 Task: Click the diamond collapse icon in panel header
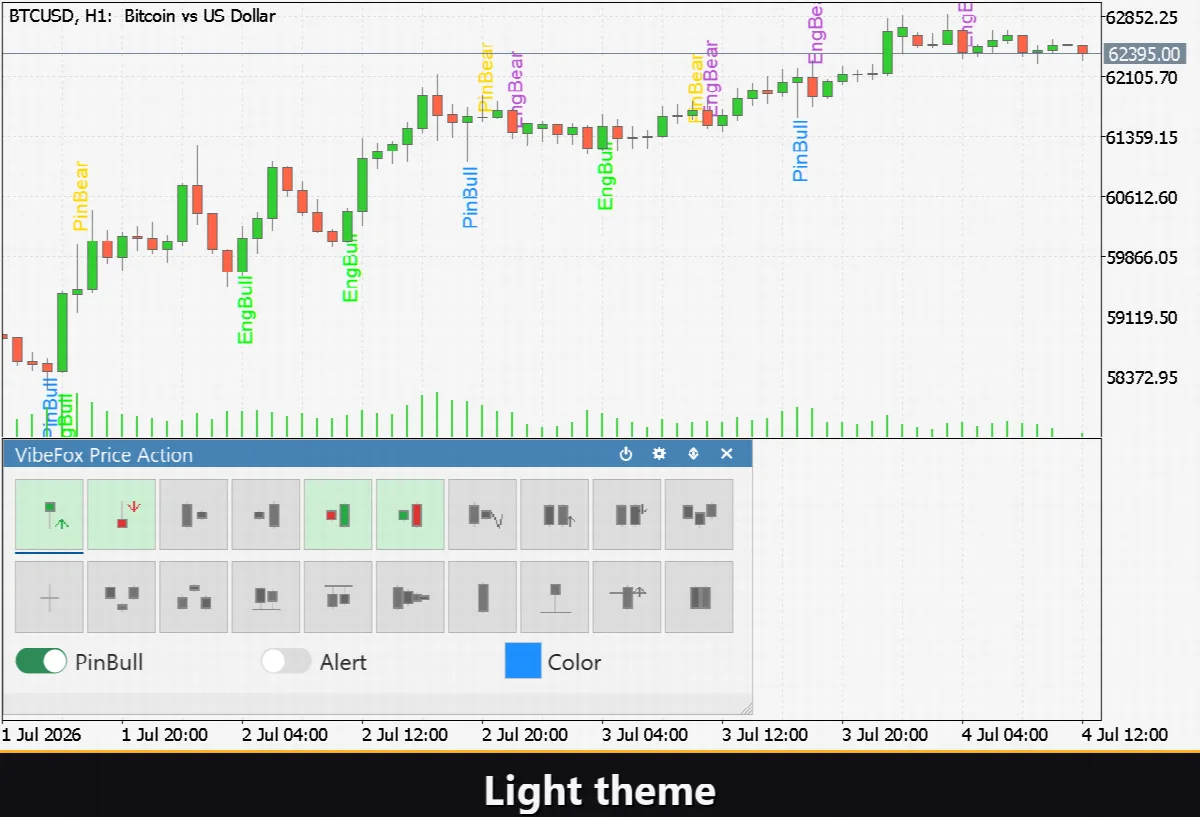pyautogui.click(x=693, y=454)
